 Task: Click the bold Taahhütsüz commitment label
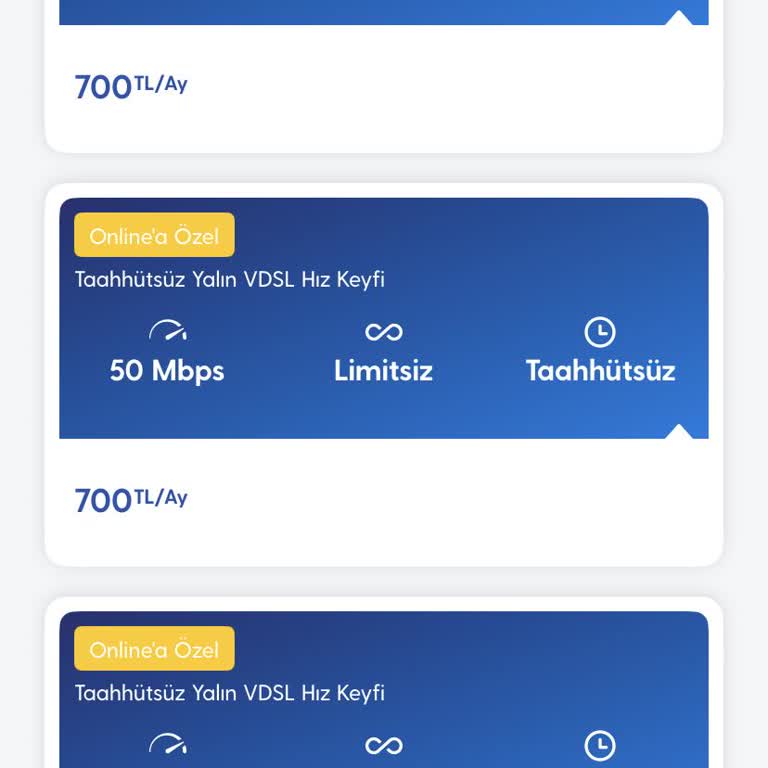600,371
